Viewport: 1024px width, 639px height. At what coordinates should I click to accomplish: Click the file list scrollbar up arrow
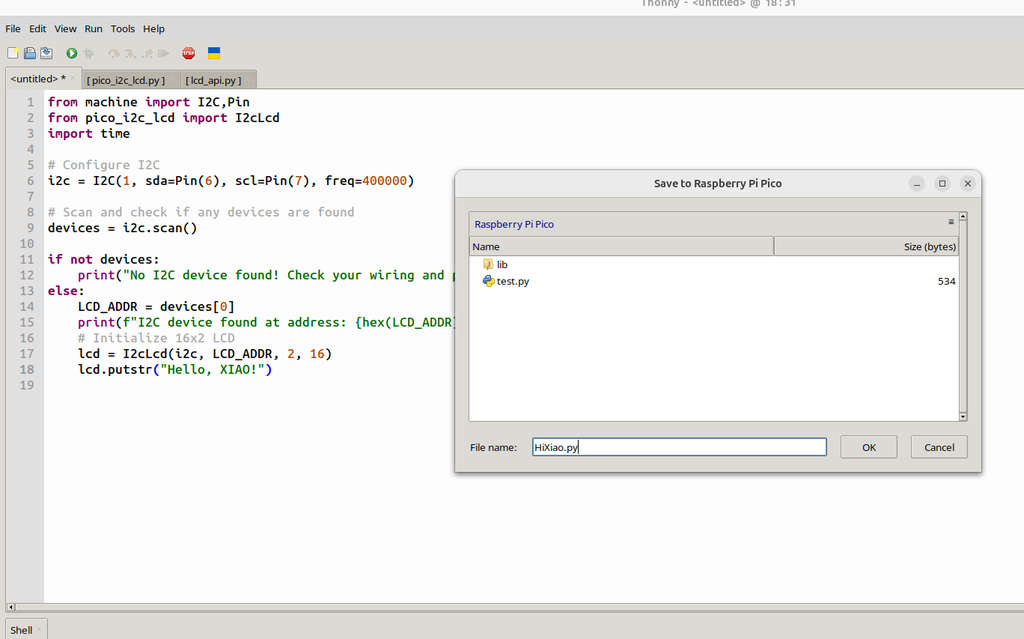tap(963, 216)
